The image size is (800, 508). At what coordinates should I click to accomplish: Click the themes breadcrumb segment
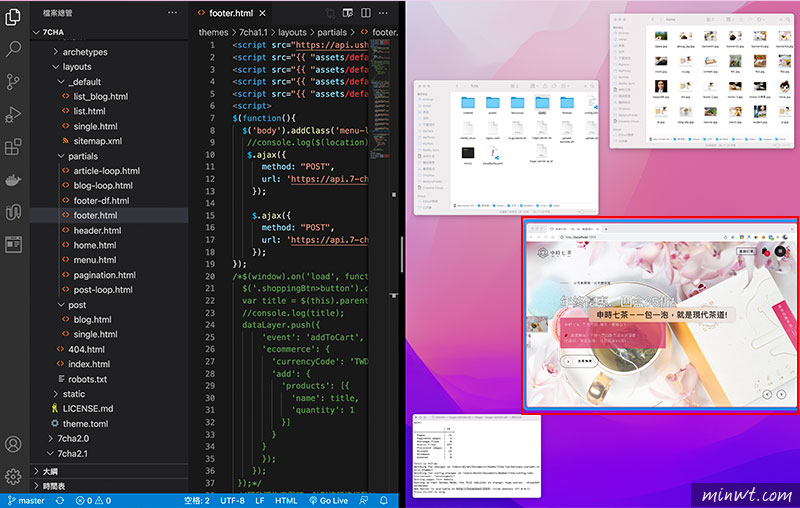click(213, 32)
